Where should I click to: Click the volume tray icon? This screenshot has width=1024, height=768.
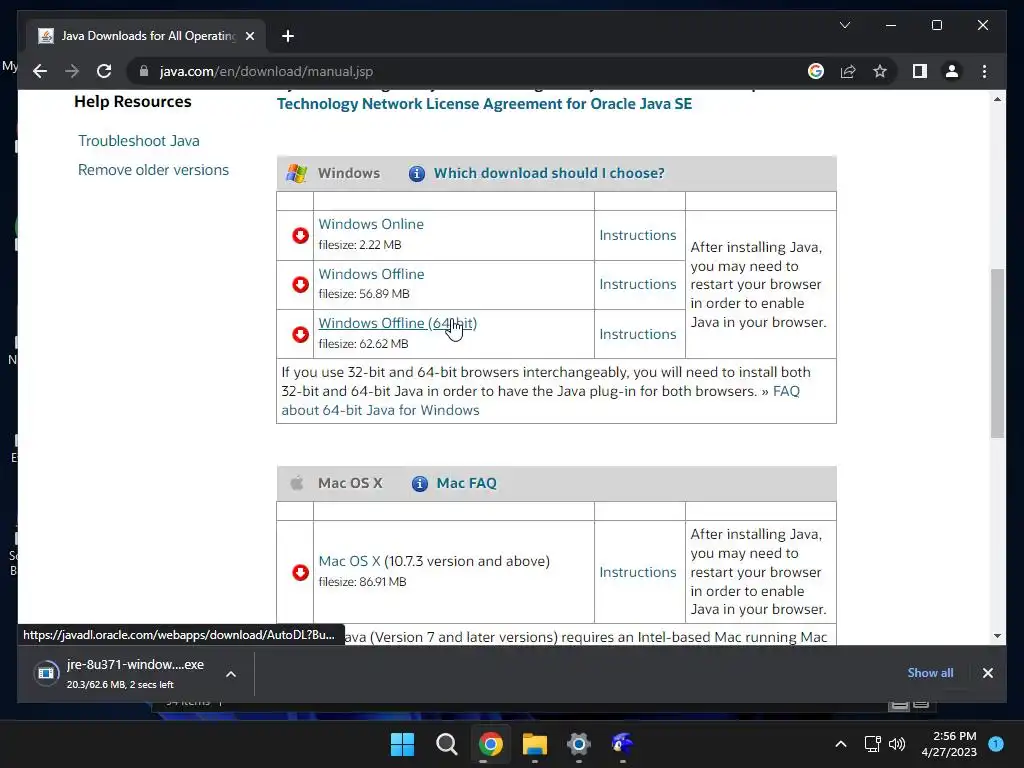(x=897, y=744)
